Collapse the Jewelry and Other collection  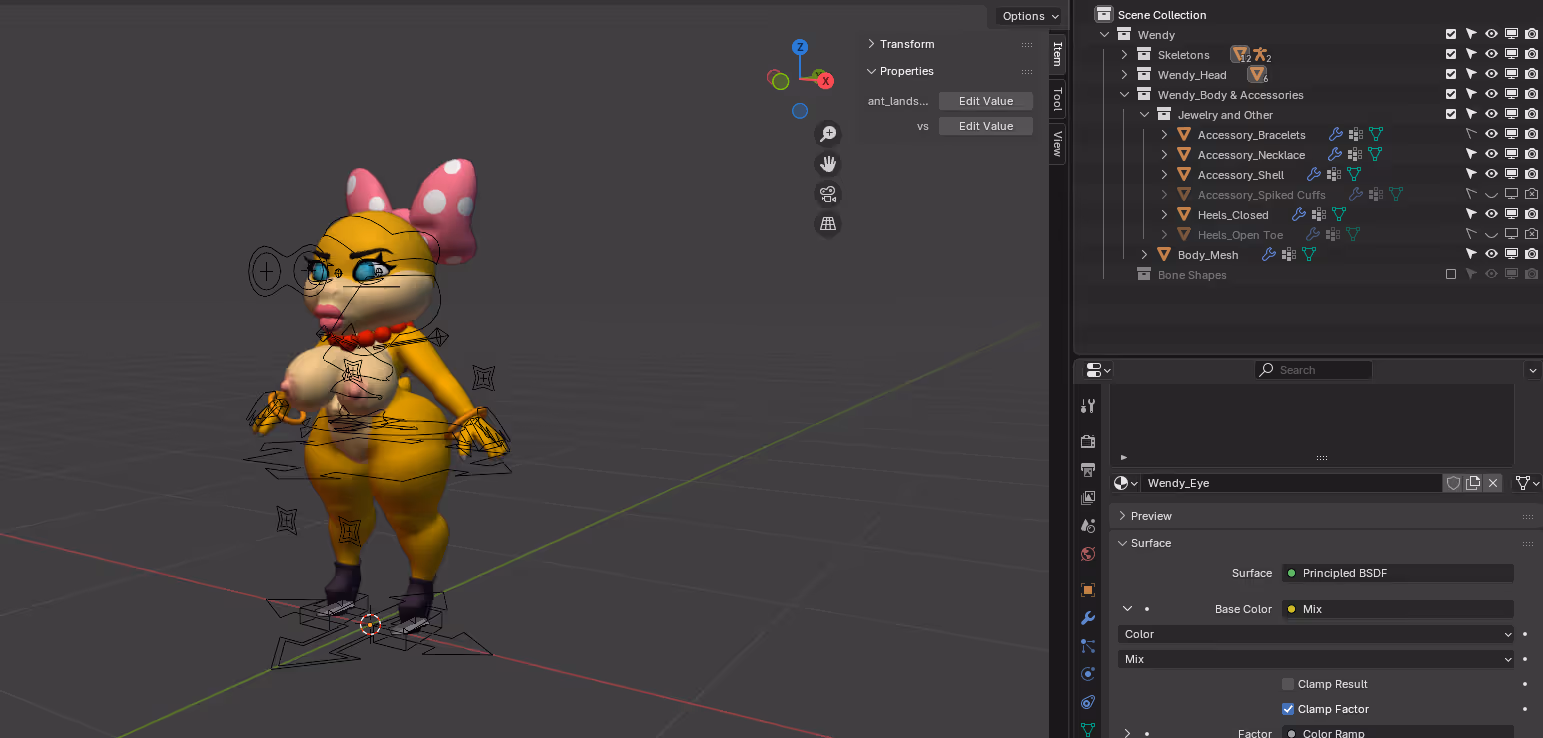click(x=1144, y=115)
